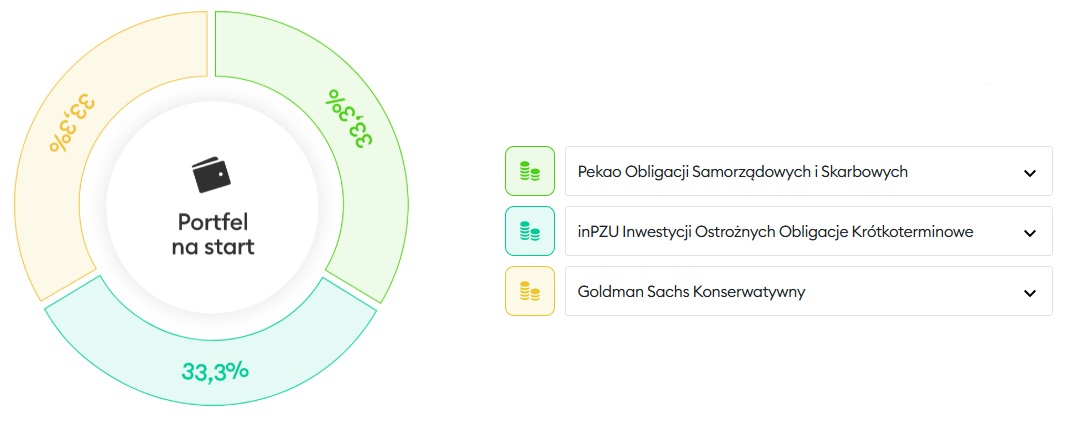
Task: Click the green coins icon beside Pekao fund
Action: coord(530,171)
